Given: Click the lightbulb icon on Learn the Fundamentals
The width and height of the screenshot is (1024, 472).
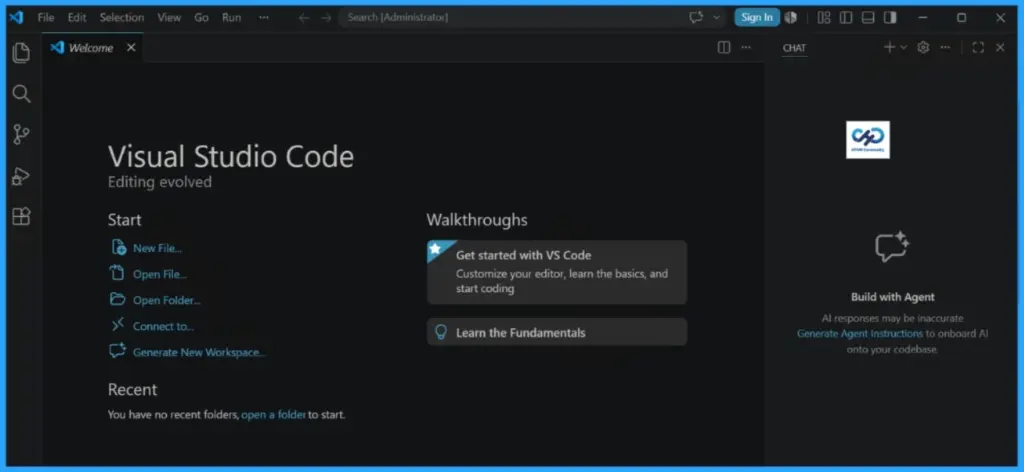Looking at the screenshot, I should coord(441,332).
